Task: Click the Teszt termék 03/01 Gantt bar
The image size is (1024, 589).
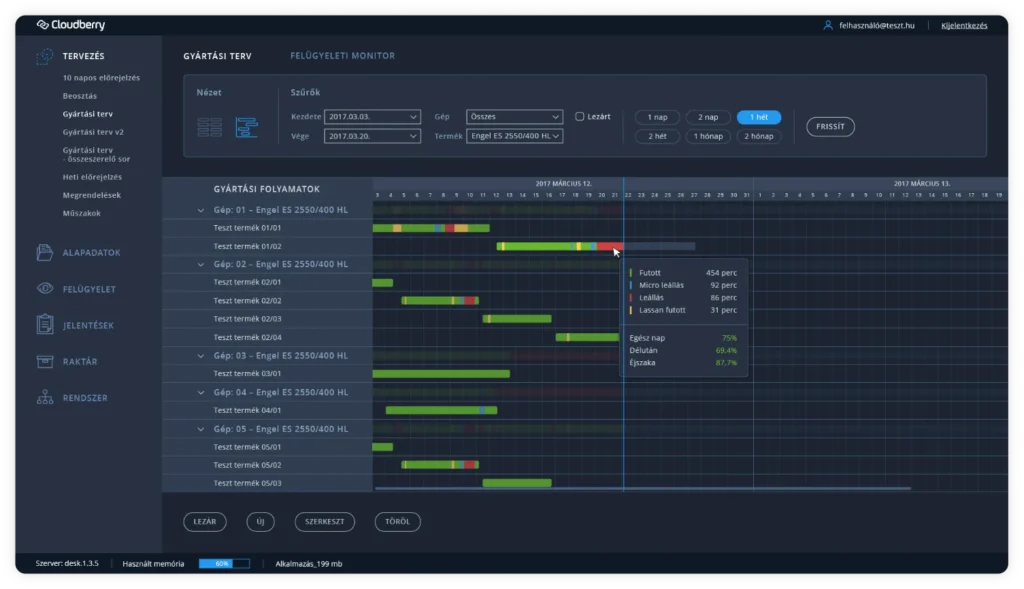Action: (441, 374)
